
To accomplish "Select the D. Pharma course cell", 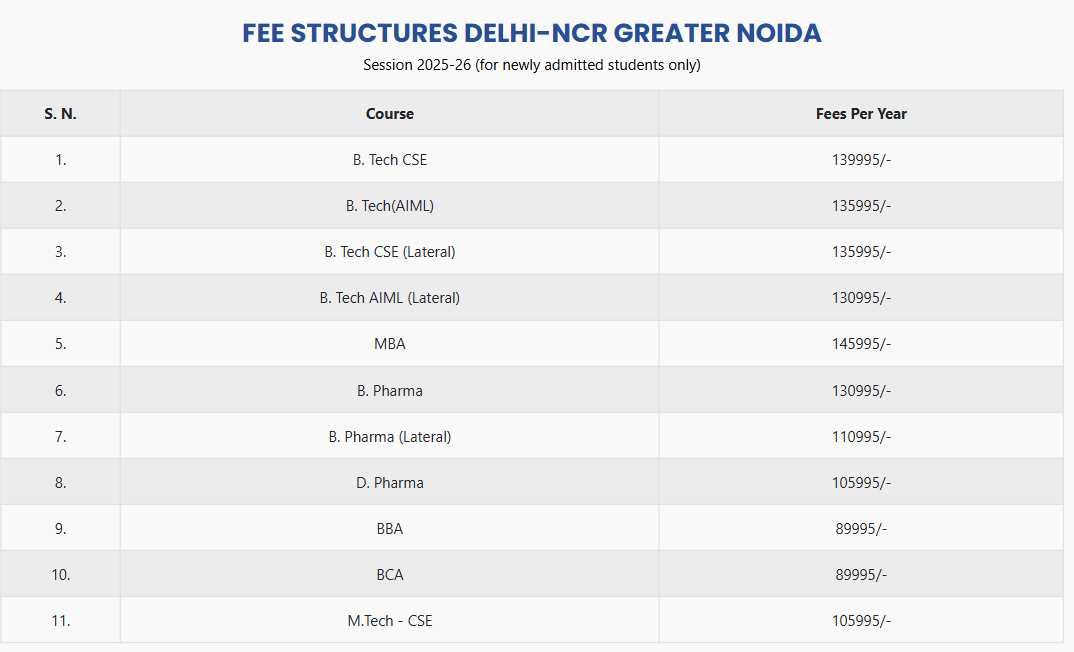I will 389,482.
